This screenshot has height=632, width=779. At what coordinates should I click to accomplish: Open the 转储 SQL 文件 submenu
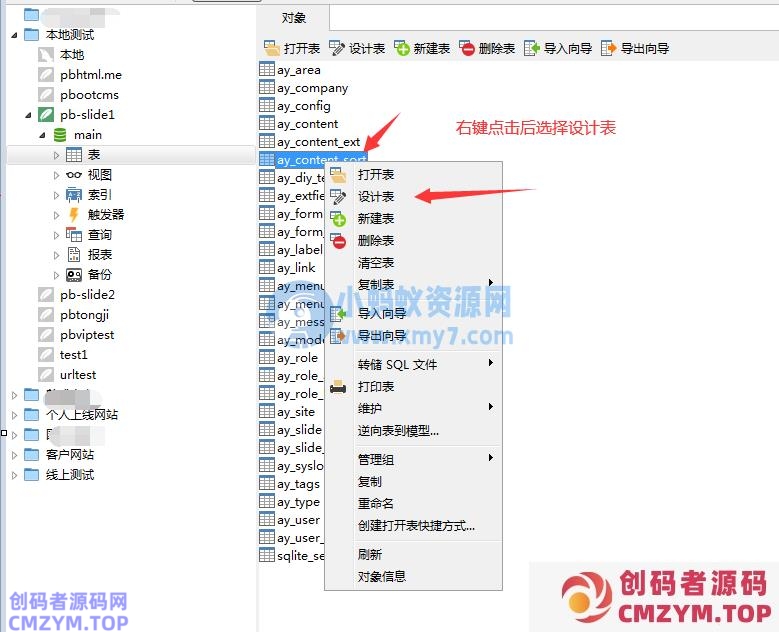point(398,365)
